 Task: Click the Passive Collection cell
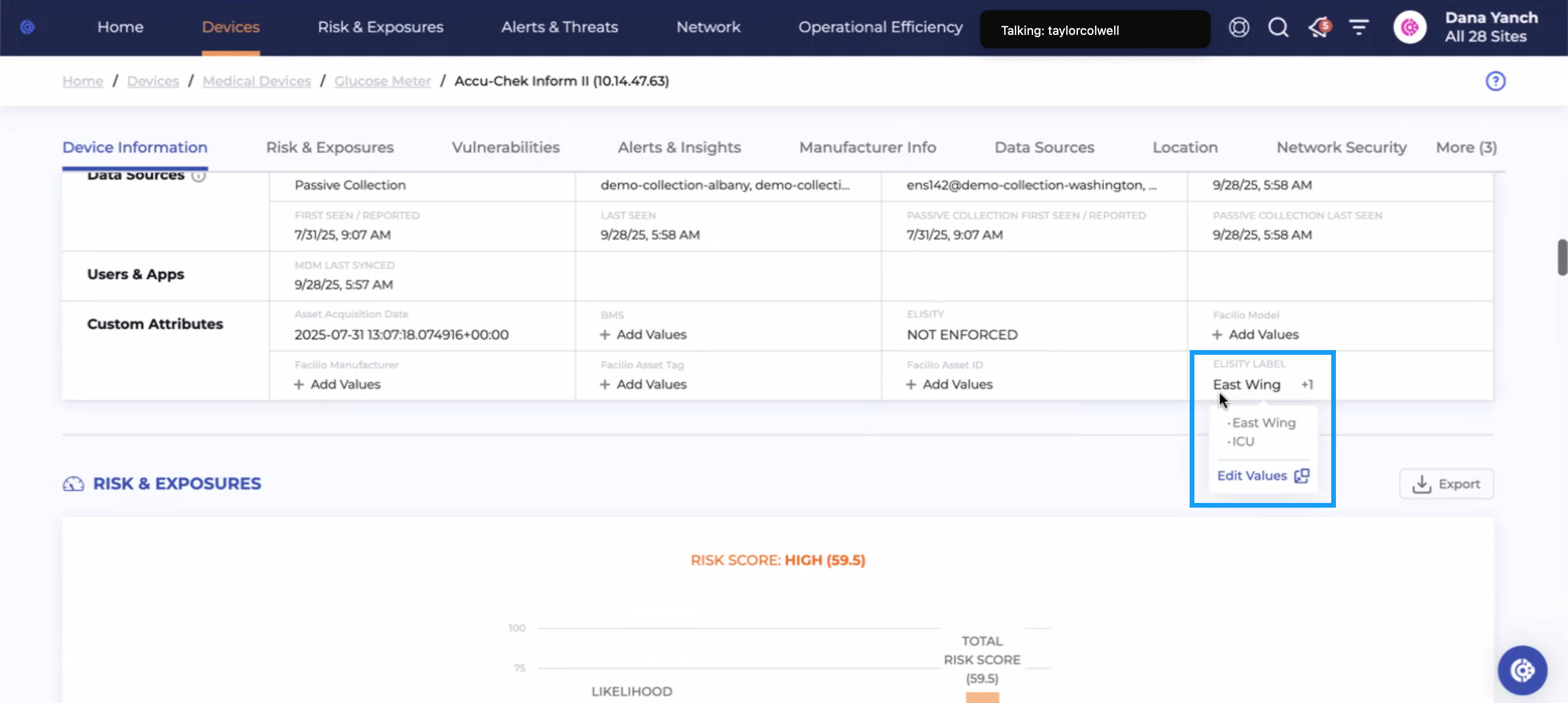tap(350, 185)
